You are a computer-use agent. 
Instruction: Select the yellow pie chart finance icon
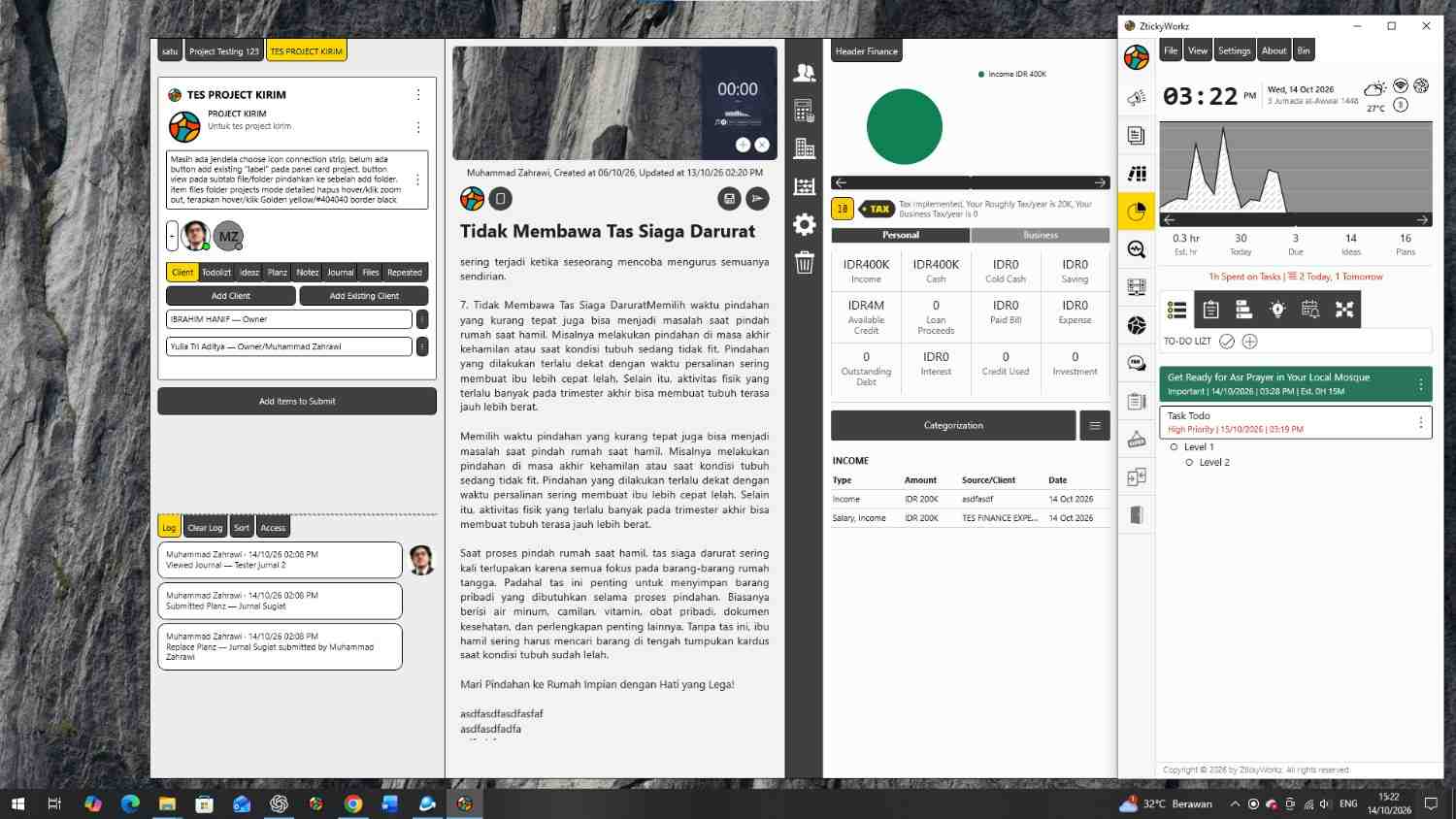point(1136,212)
